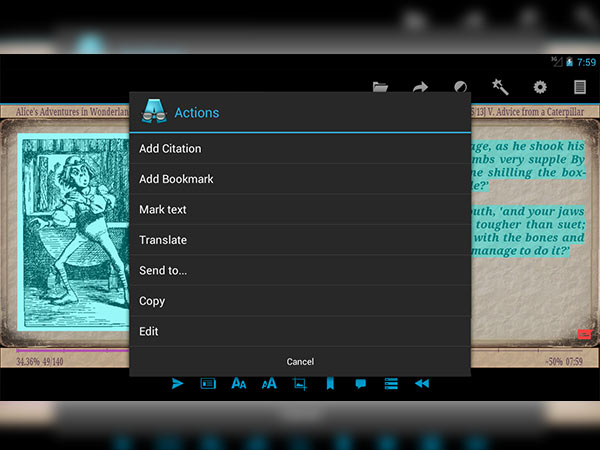Choose Copy in Actions dialog
600x450 pixels.
click(300, 301)
